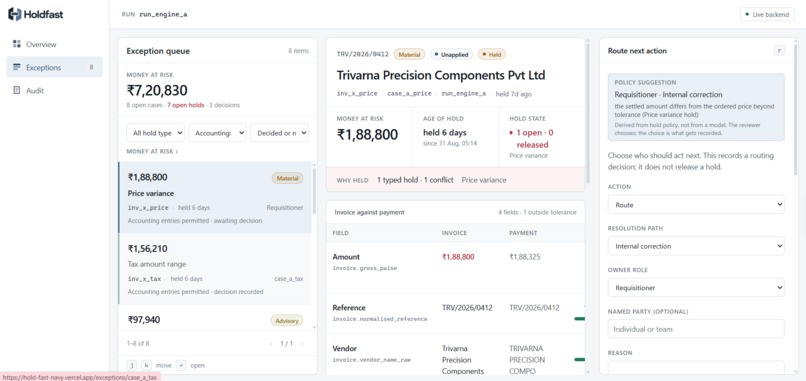
Task: Click the Exceptions count badge 8
Action: click(x=91, y=67)
